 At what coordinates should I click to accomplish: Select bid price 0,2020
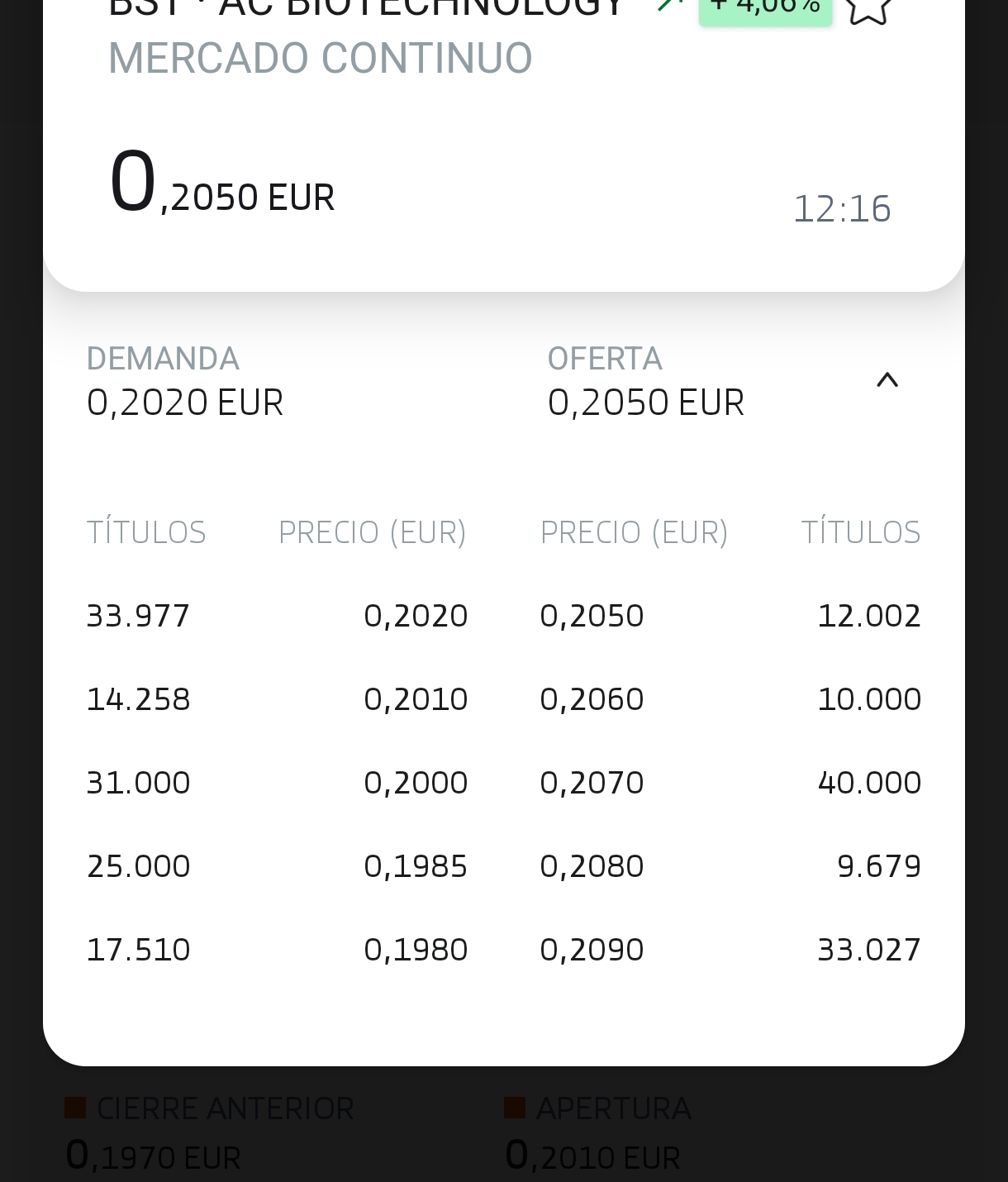pyautogui.click(x=416, y=616)
